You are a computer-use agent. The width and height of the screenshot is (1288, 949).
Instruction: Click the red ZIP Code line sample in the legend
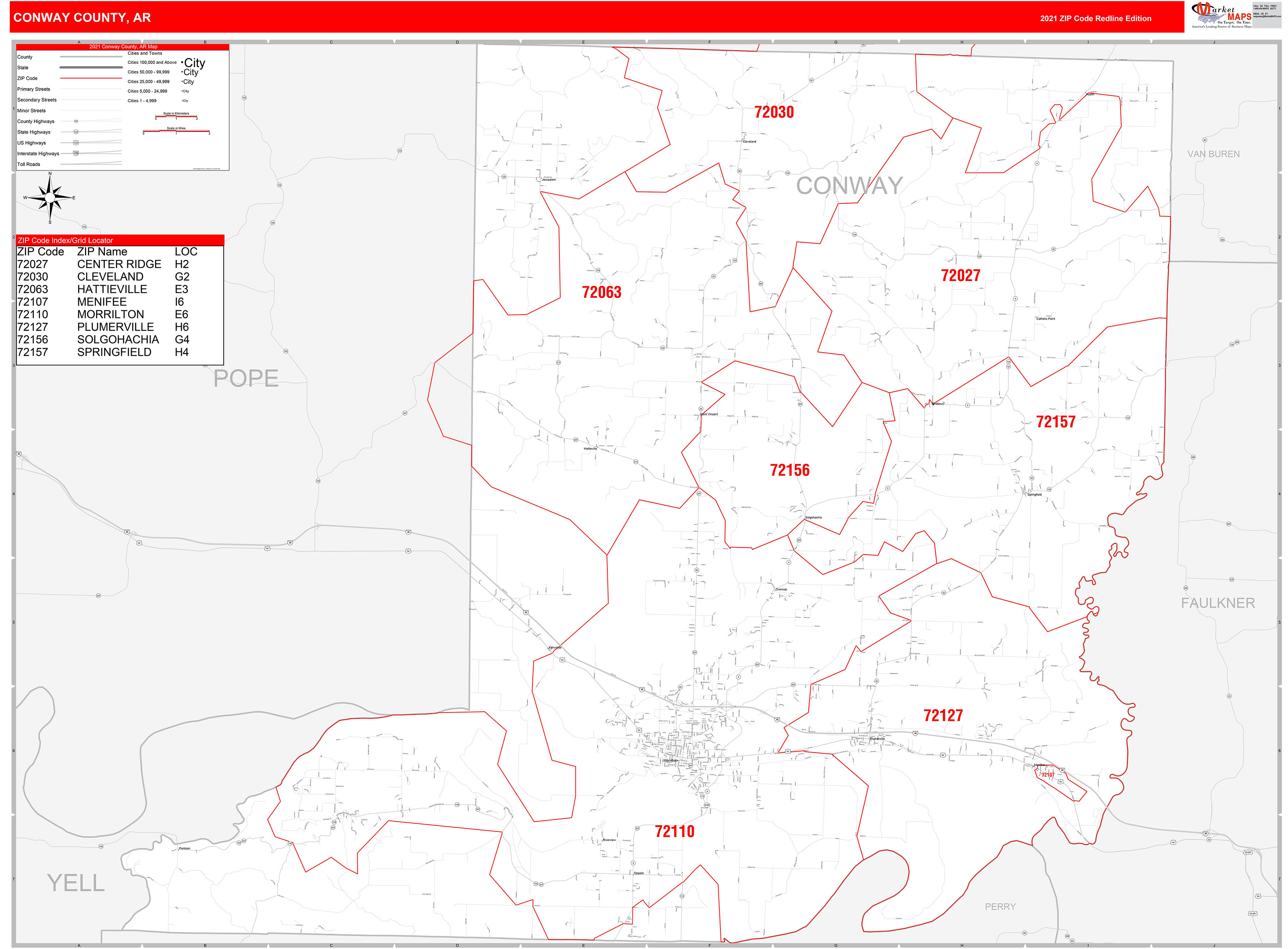(x=92, y=79)
